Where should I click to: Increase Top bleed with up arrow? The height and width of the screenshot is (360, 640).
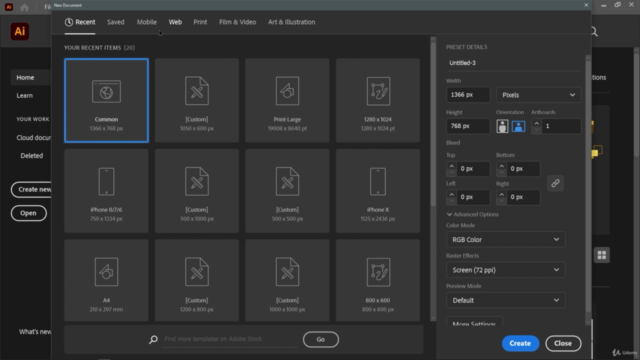(x=451, y=166)
